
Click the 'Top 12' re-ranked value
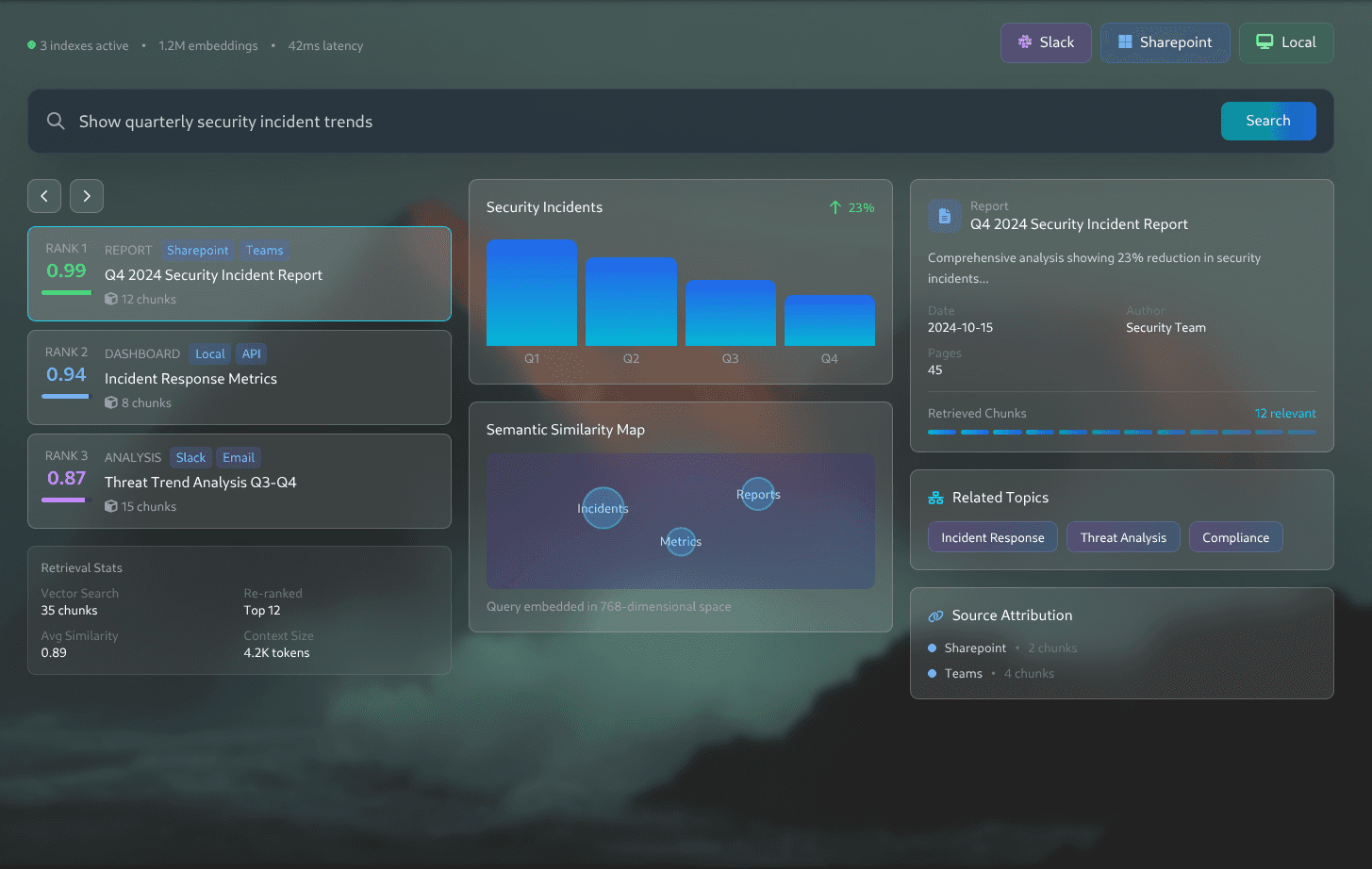[262, 610]
